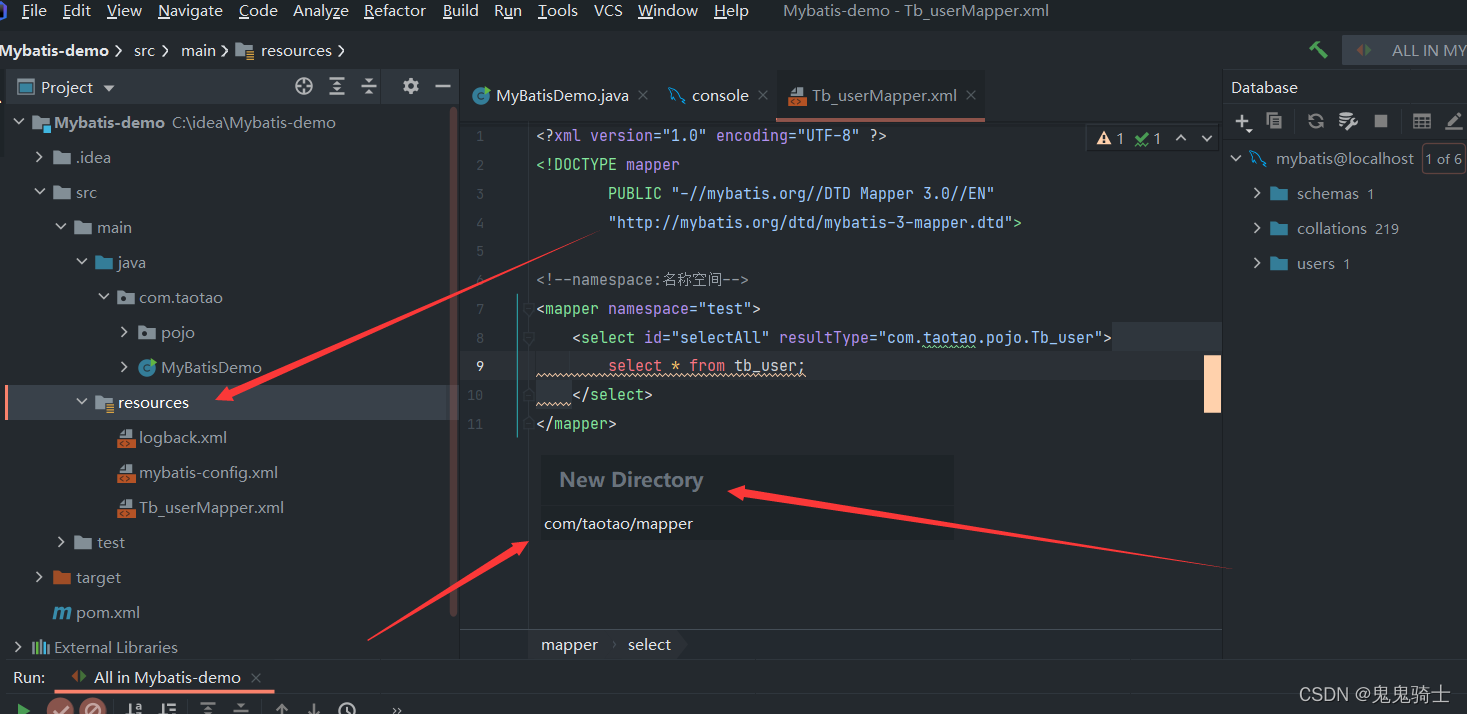Viewport: 1467px width, 714px height.
Task: Expand all in Project panel
Action: point(337,87)
